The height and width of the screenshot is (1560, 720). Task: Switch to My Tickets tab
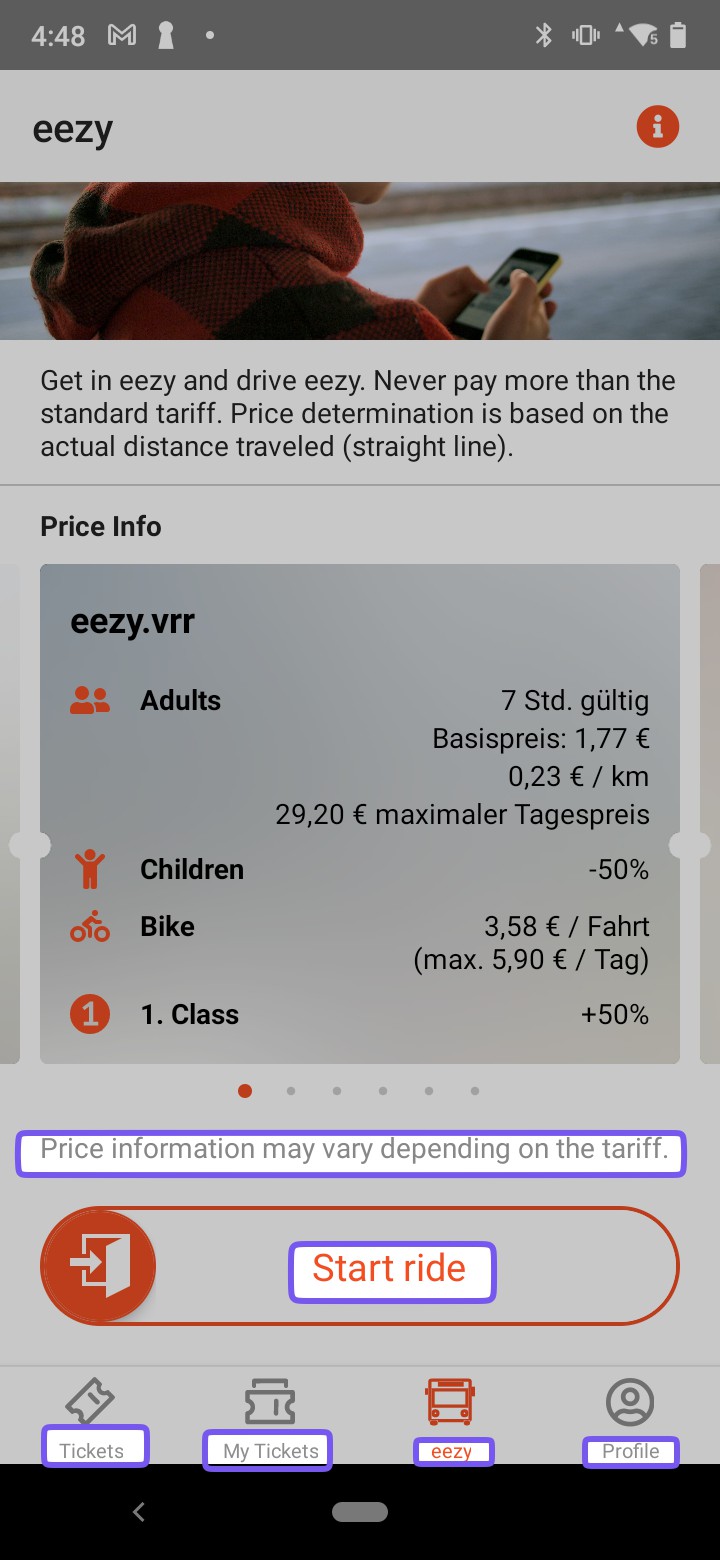tap(270, 1416)
